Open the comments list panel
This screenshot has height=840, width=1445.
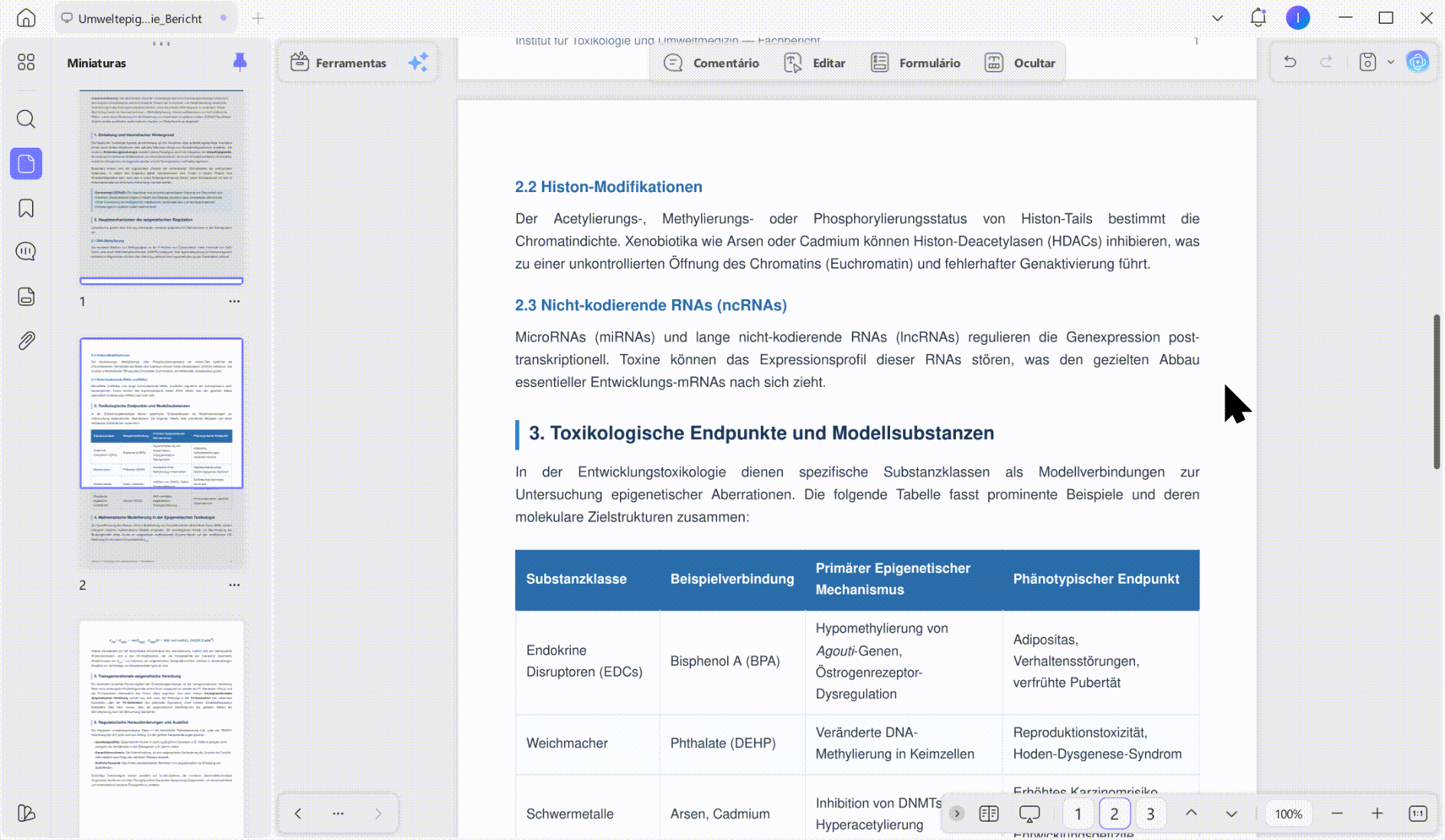(26, 252)
